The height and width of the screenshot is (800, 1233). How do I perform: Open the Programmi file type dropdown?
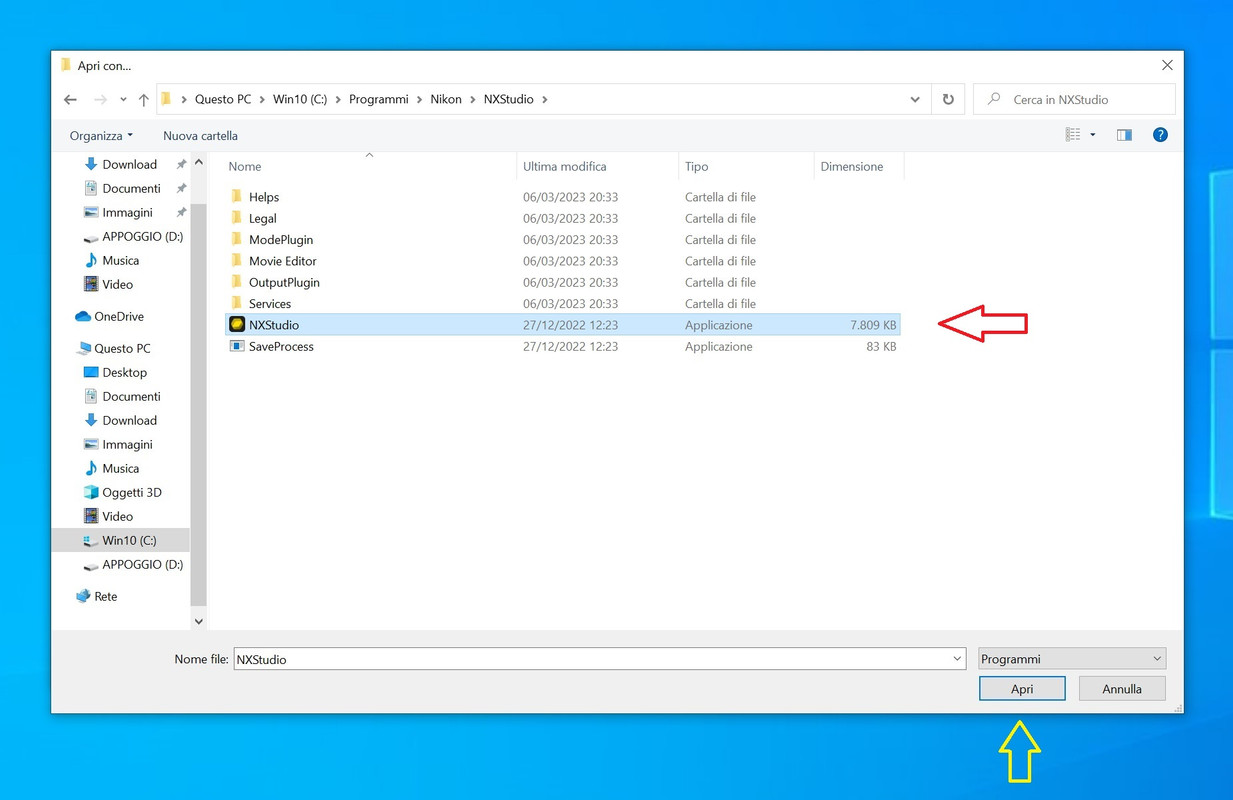(1072, 659)
